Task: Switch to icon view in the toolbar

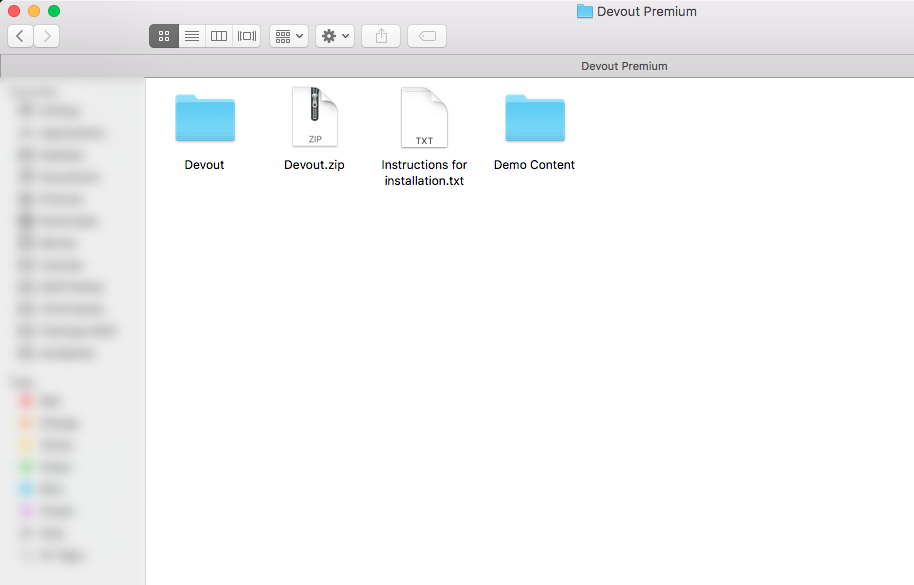Action: coord(163,35)
